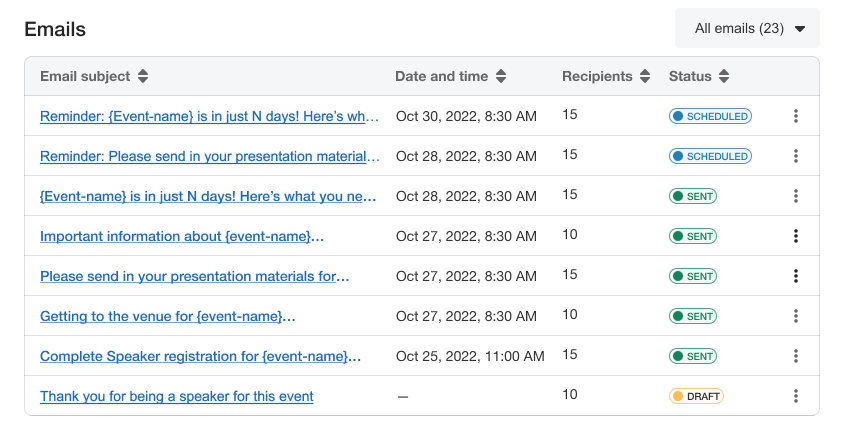Sort by Recipients column

tap(645, 76)
